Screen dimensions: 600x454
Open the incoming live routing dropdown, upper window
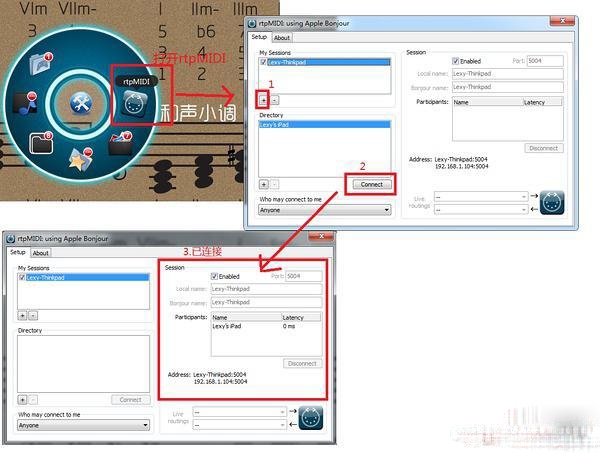coord(481,210)
